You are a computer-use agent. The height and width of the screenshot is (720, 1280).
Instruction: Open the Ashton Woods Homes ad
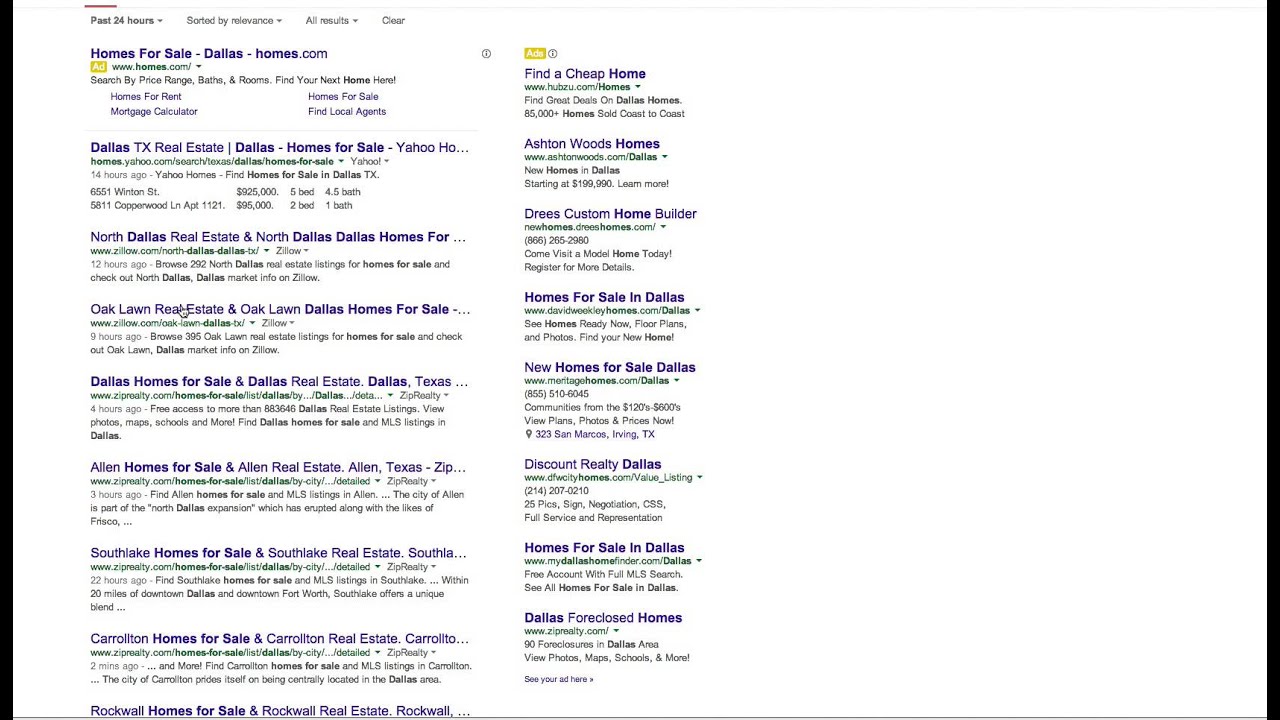point(592,143)
